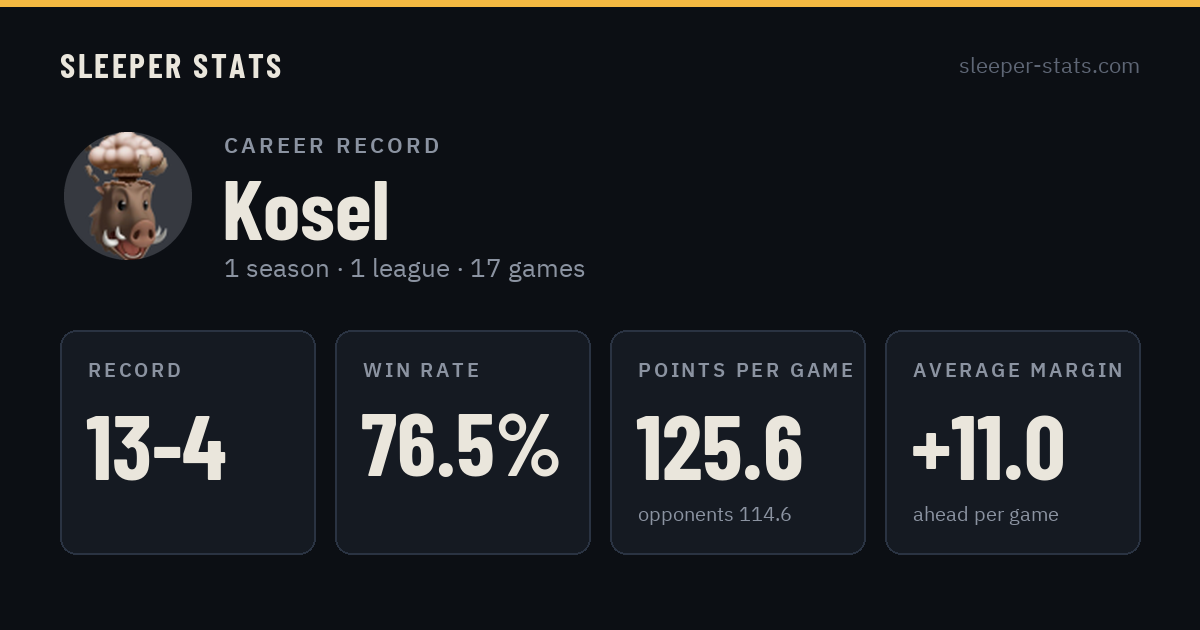
Task: Select the Kosel username heading
Action: click(306, 211)
